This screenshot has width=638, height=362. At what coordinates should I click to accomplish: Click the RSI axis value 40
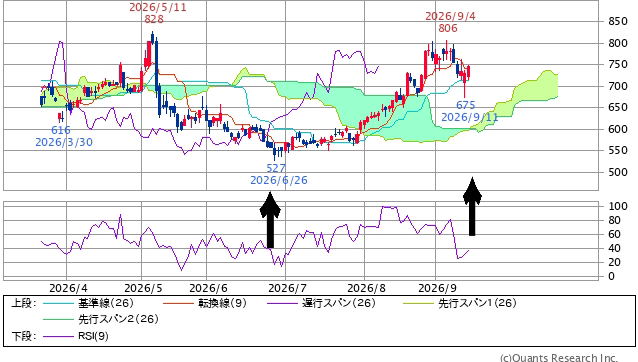(x=615, y=248)
